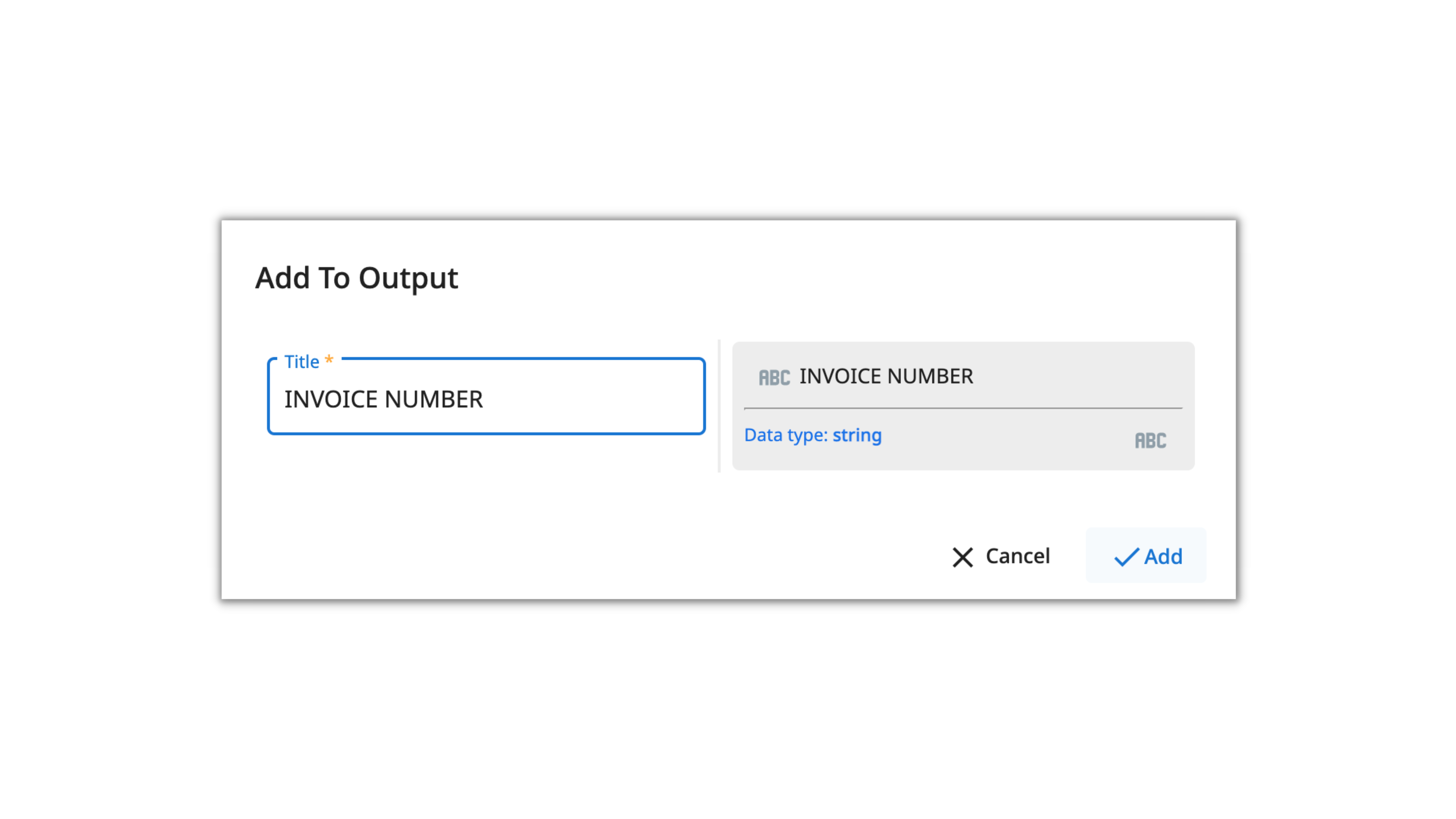
Task: Click the ABC icon beside INVOICE NUMBER preview
Action: [x=774, y=378]
